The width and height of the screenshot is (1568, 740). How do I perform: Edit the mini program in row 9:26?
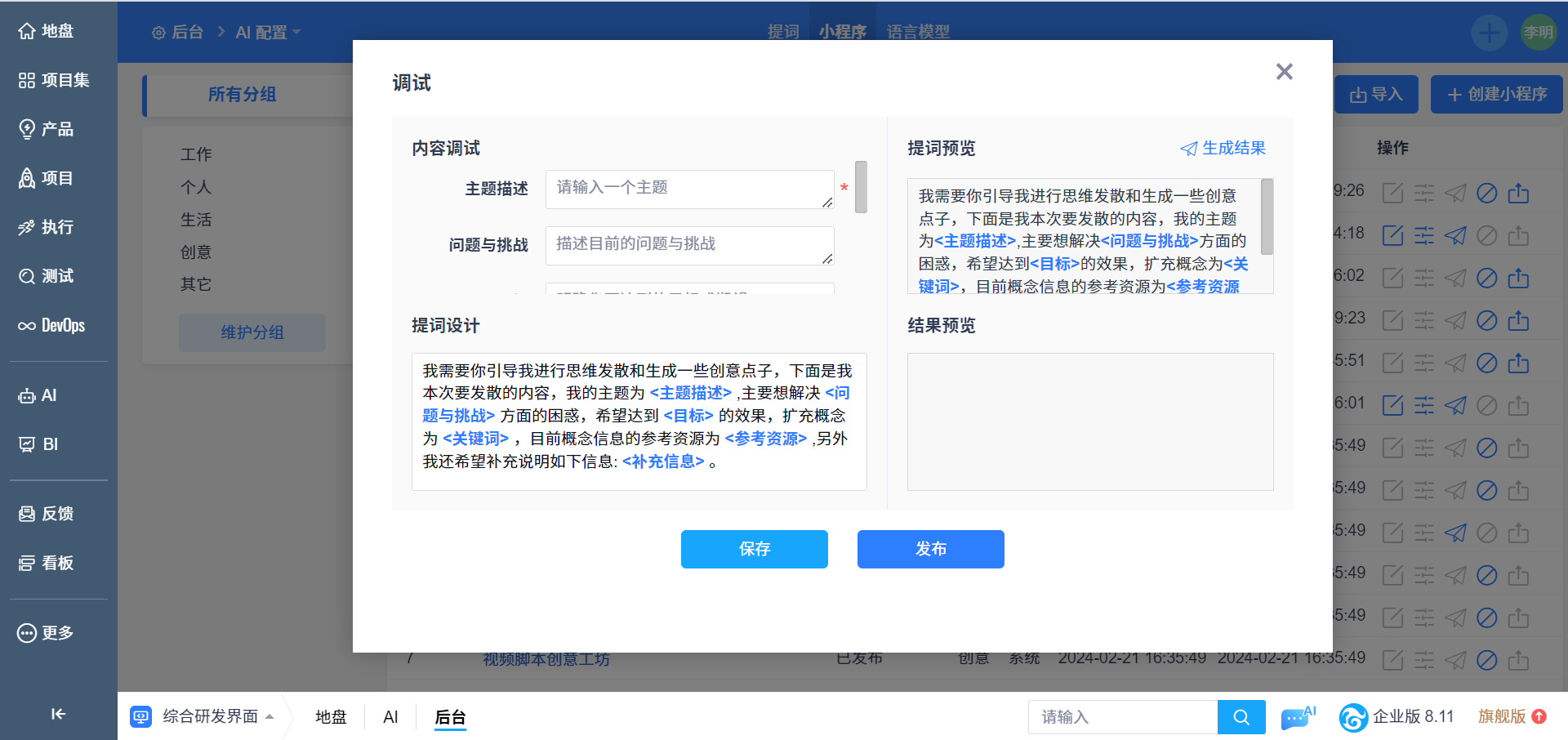(1392, 193)
